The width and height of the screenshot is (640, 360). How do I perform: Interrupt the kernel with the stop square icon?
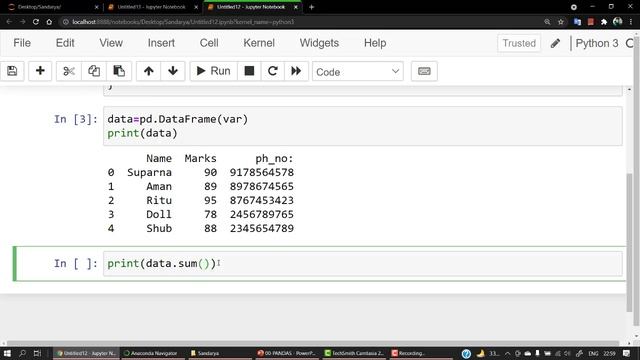click(249, 71)
